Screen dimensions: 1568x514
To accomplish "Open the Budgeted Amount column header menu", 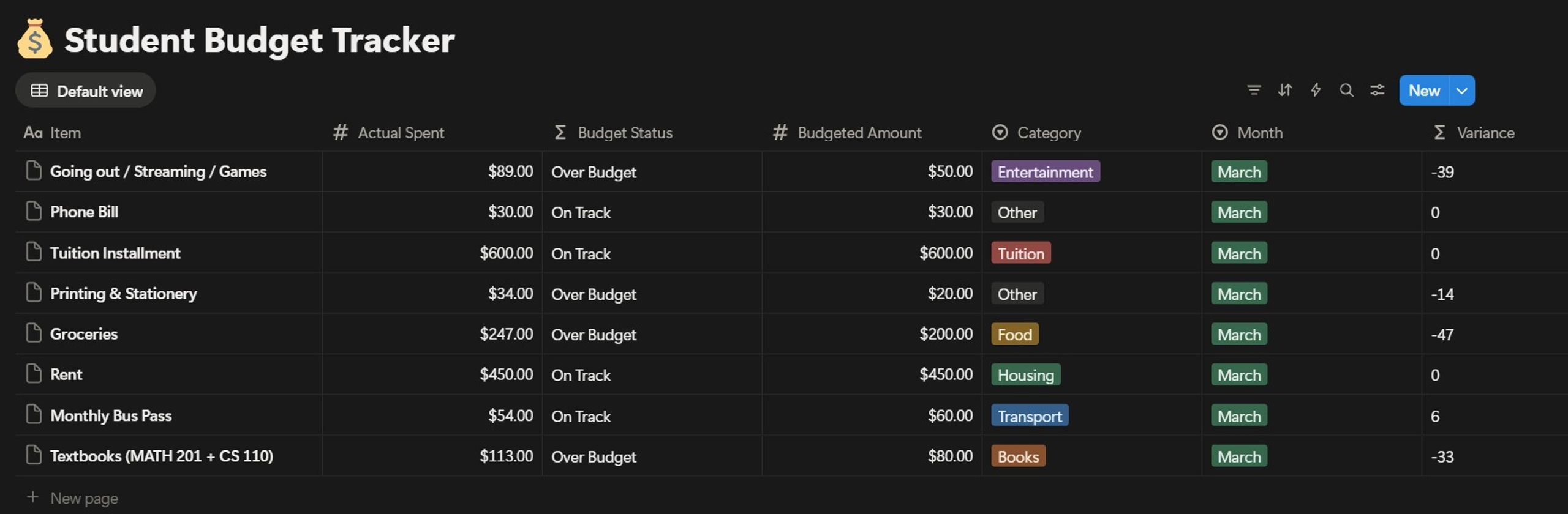I will point(872,133).
